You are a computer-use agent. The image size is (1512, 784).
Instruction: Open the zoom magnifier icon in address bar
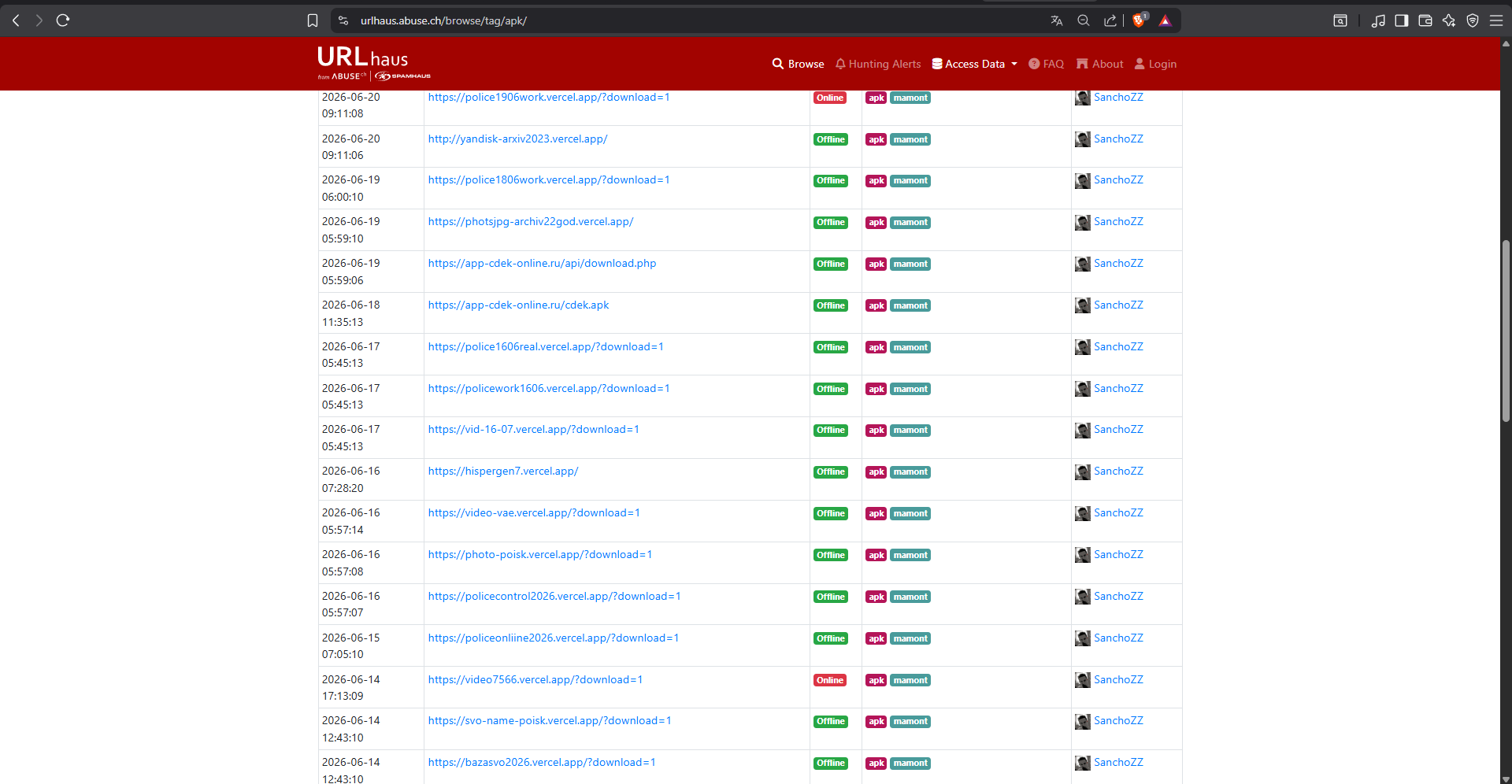coord(1084,20)
